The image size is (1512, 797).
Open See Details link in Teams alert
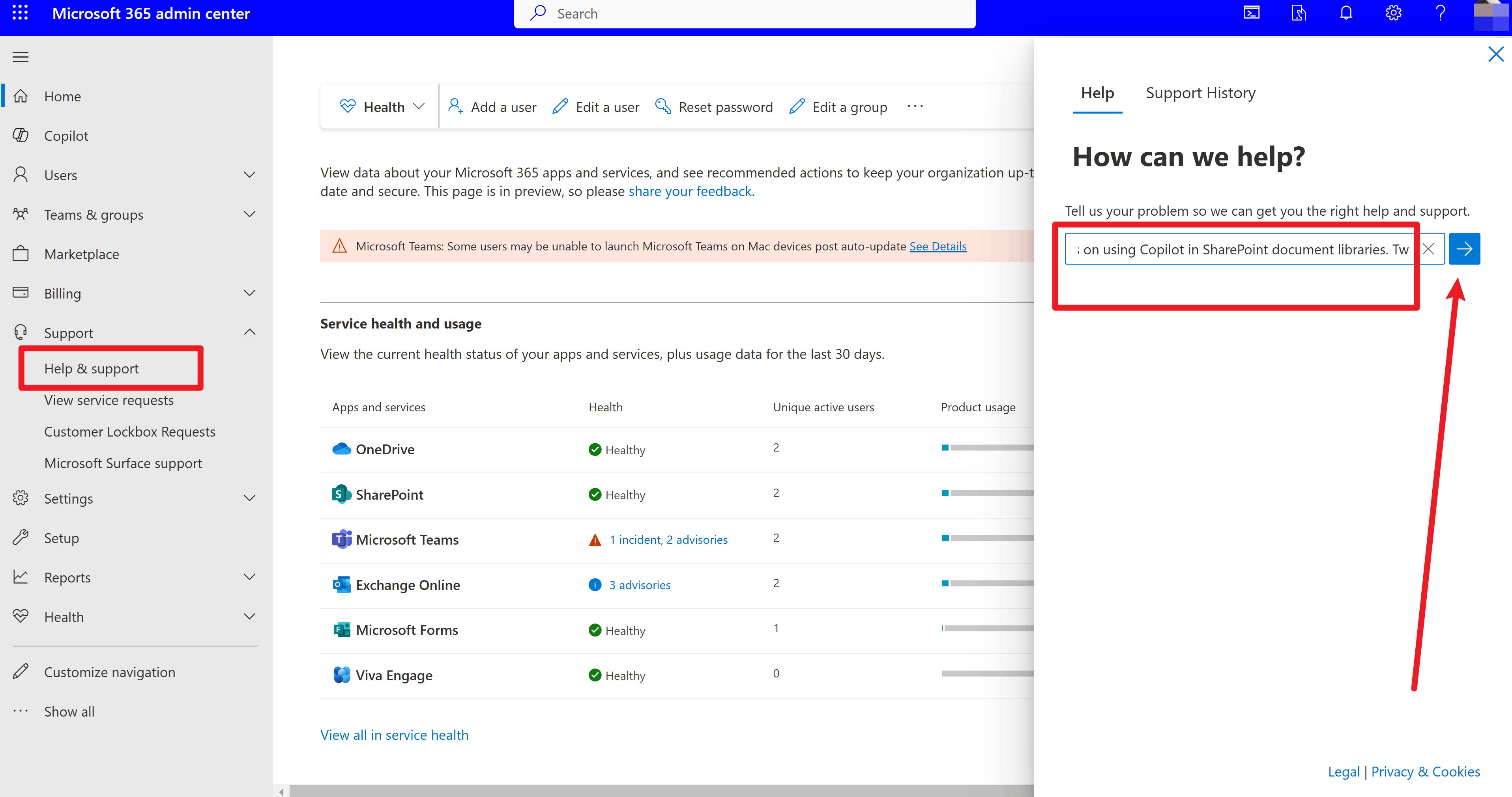click(938, 246)
